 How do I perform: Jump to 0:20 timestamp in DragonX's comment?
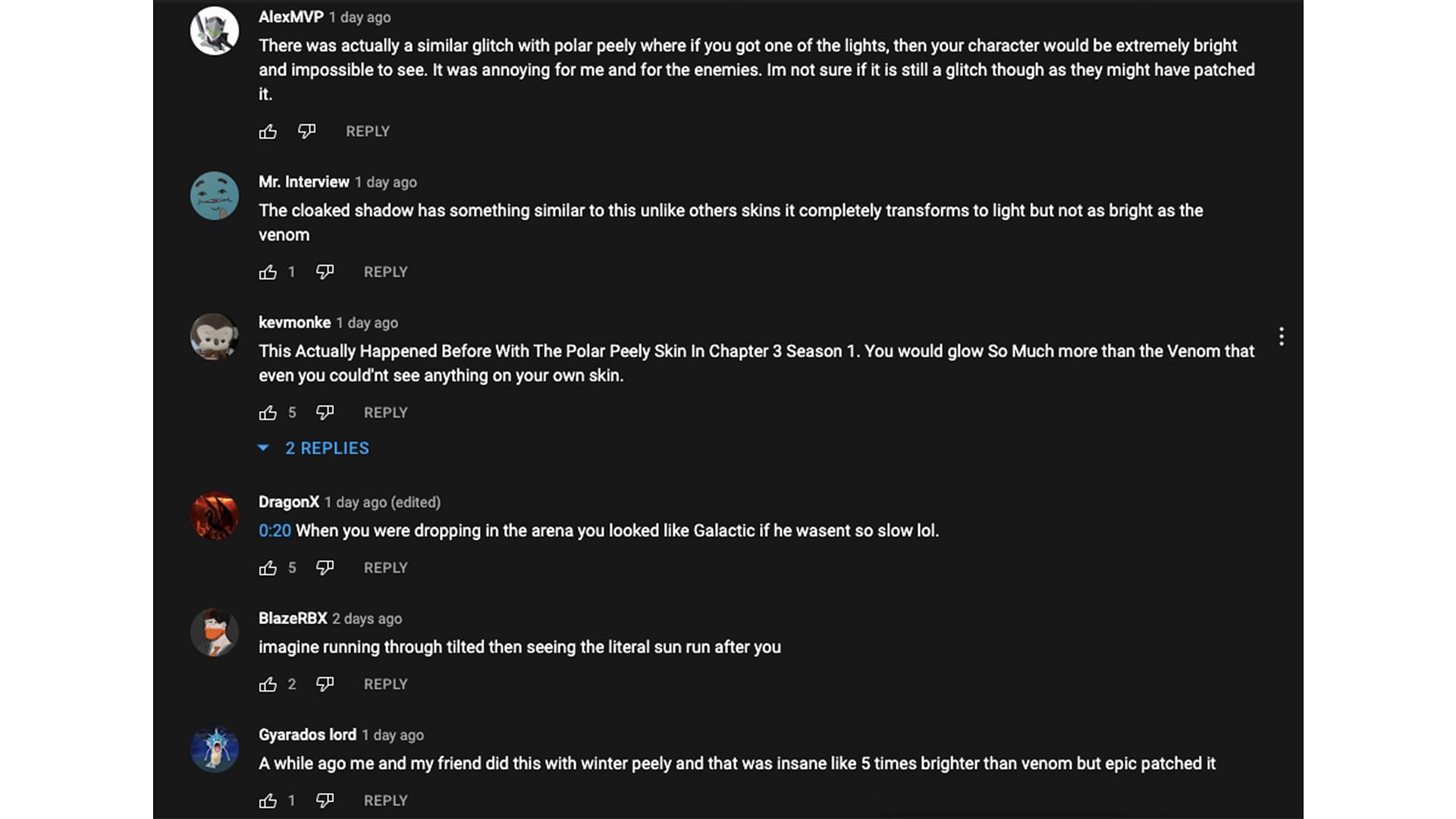[275, 531]
